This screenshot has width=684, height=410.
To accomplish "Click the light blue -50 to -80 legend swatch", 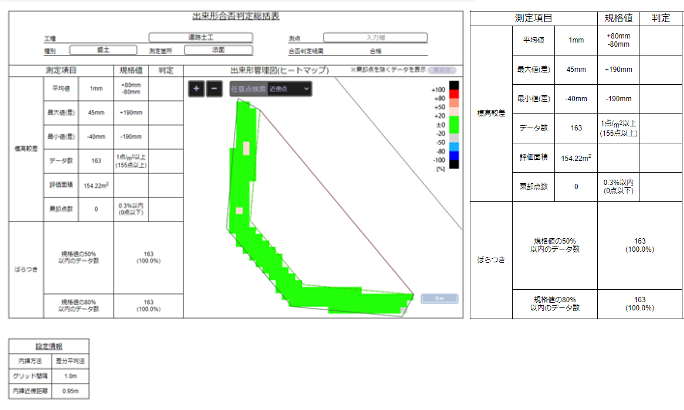I will (454, 147).
